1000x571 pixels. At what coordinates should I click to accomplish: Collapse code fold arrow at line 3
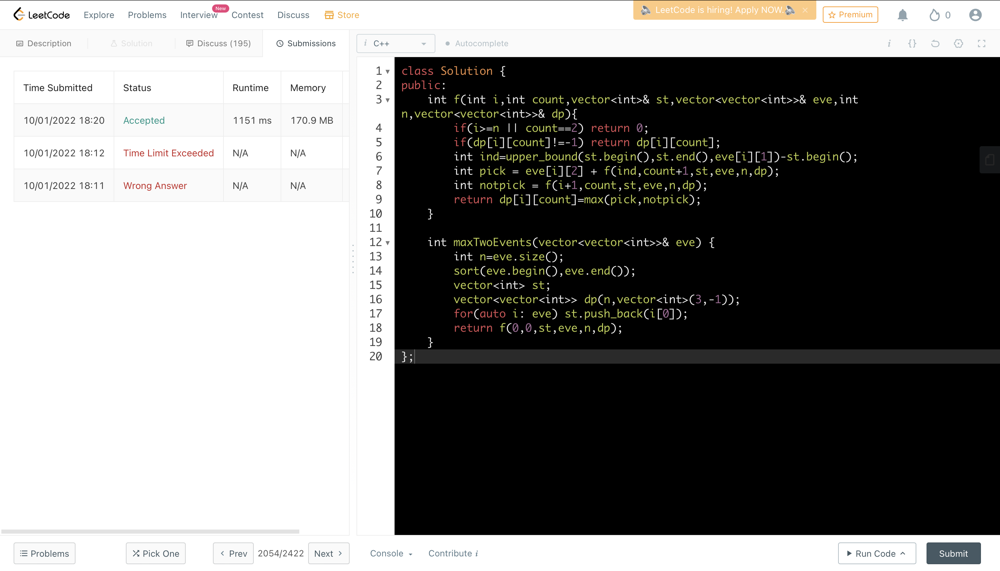388,100
